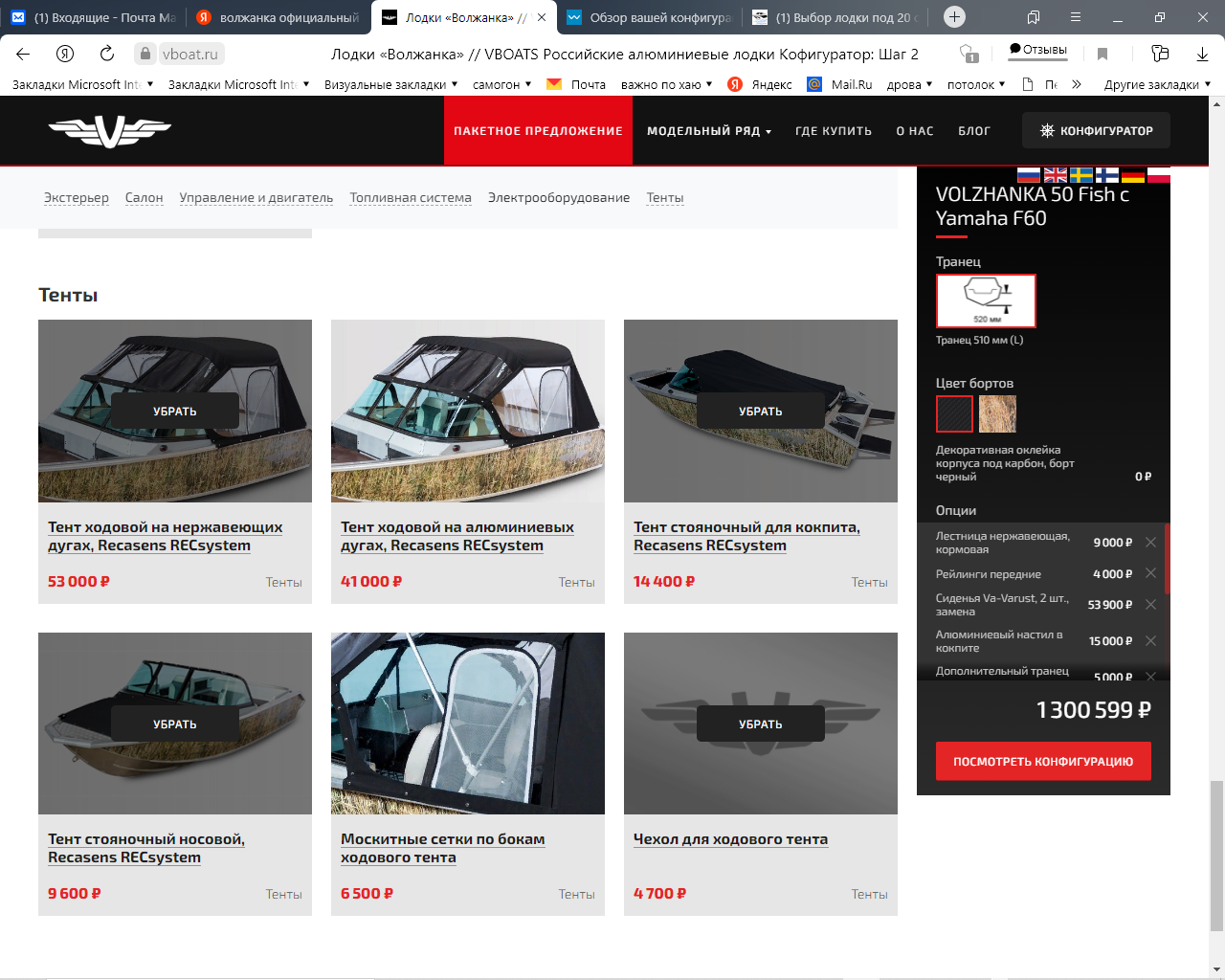Click the aluminum-arch running tent photo
This screenshot has height=980, width=1225.
pos(468,411)
